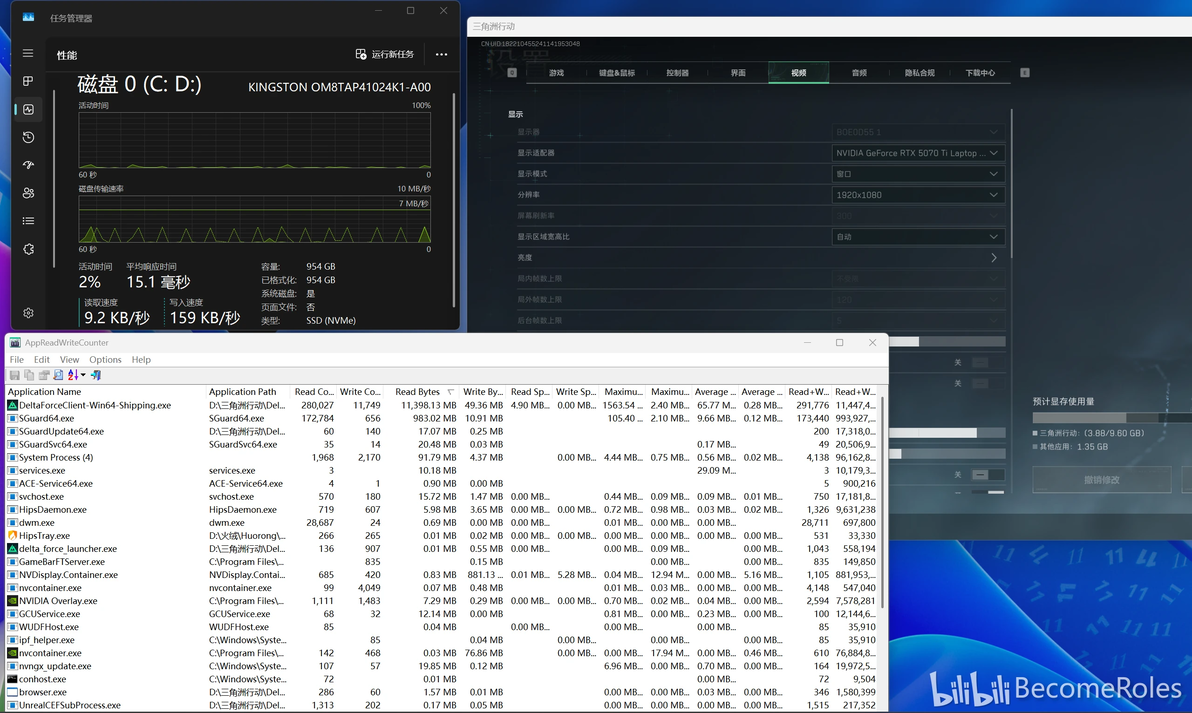Adjust game settings slider right of AppReadWriteCounter title bar
The height and width of the screenshot is (713, 1192).
point(947,342)
